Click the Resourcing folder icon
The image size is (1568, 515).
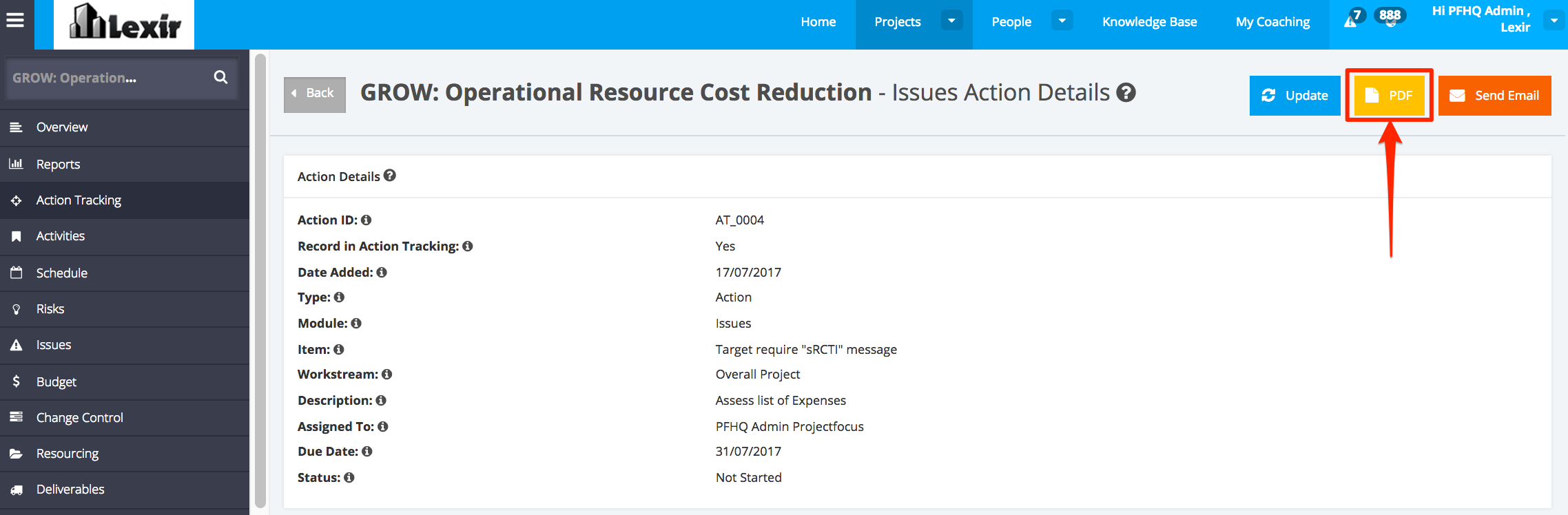coord(17,454)
